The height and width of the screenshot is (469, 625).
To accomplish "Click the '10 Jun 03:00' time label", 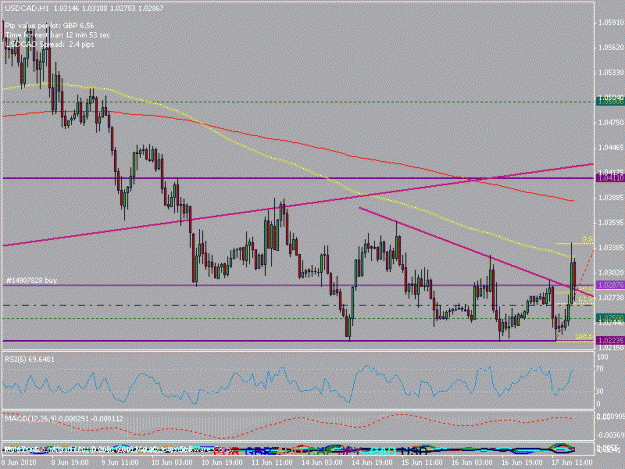I will tap(172, 463).
